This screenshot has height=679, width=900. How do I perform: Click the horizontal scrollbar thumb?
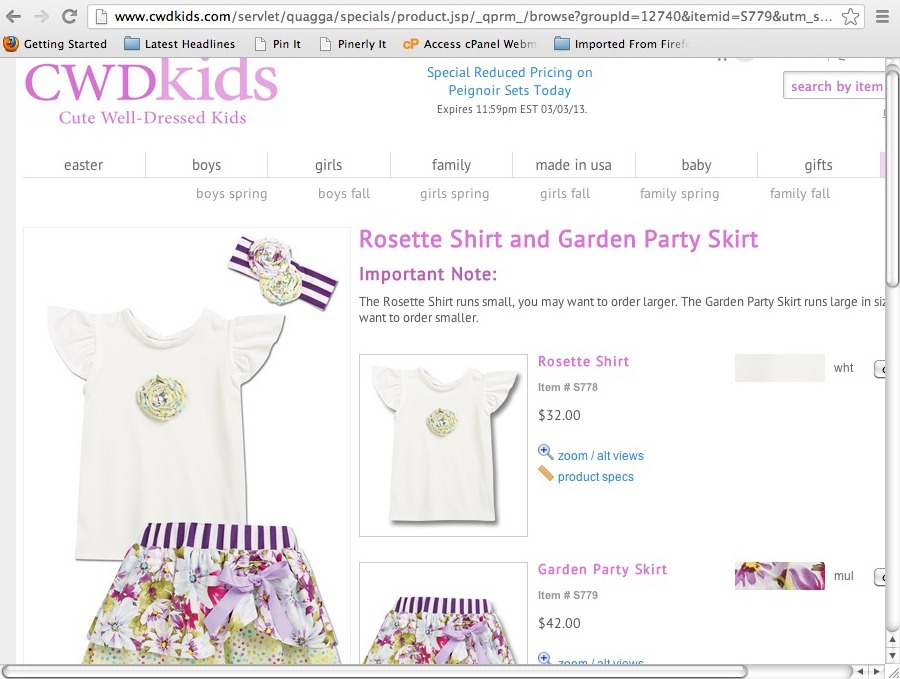point(375,671)
